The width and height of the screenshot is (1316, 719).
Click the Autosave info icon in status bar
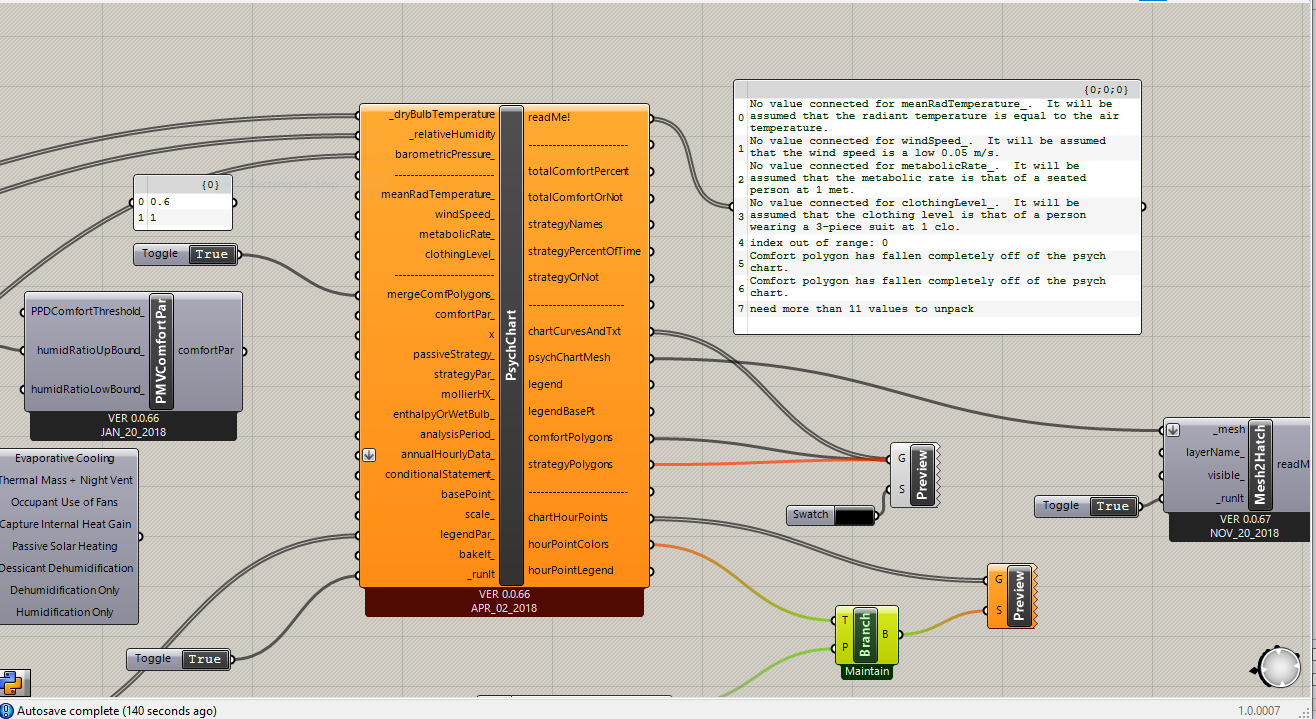coord(8,711)
